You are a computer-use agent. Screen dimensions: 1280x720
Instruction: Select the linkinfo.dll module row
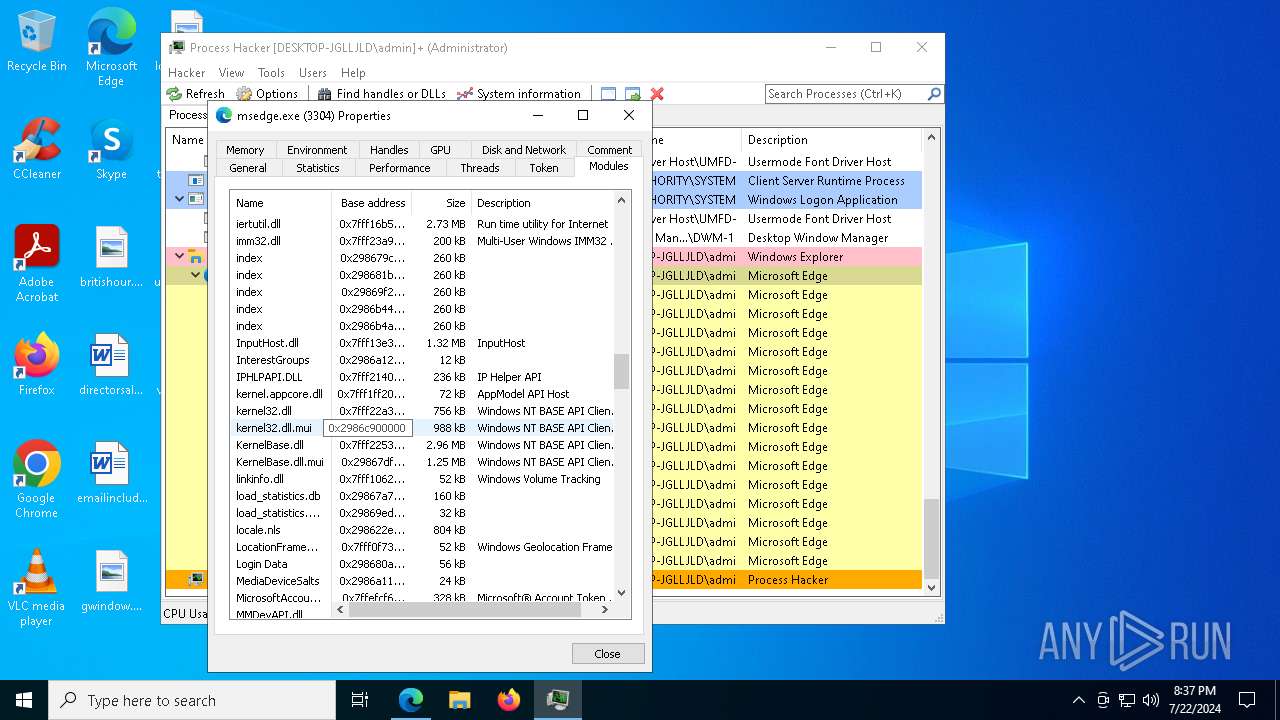pos(422,479)
